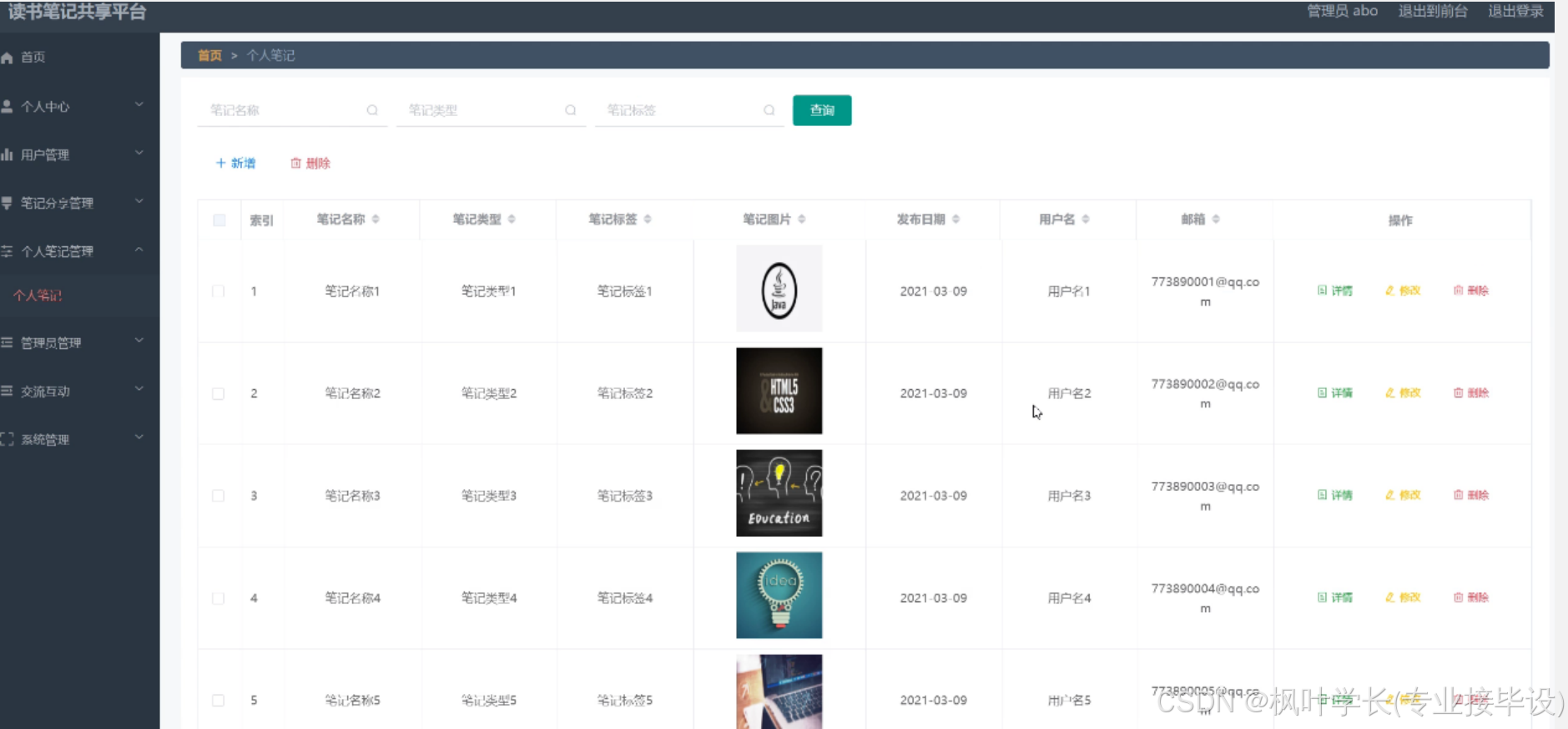The height and width of the screenshot is (729, 1568).
Task: Click the 管理员 abo account label
Action: [x=1342, y=11]
